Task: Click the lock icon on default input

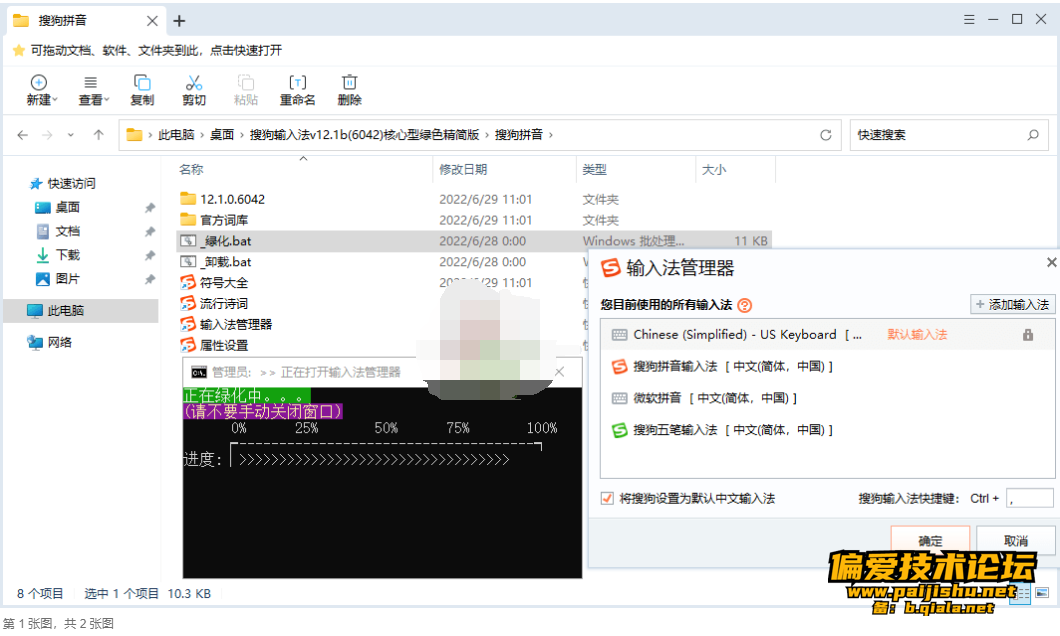Action: click(1028, 335)
